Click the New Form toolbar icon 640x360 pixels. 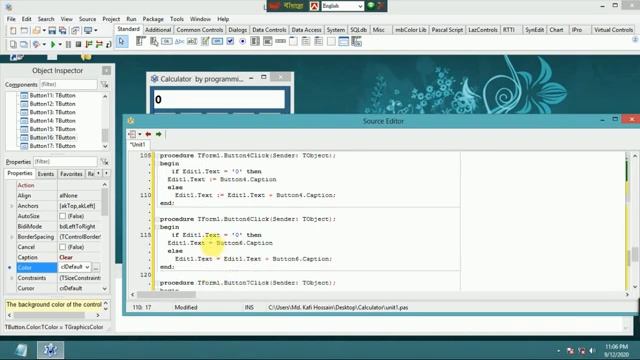(24, 31)
